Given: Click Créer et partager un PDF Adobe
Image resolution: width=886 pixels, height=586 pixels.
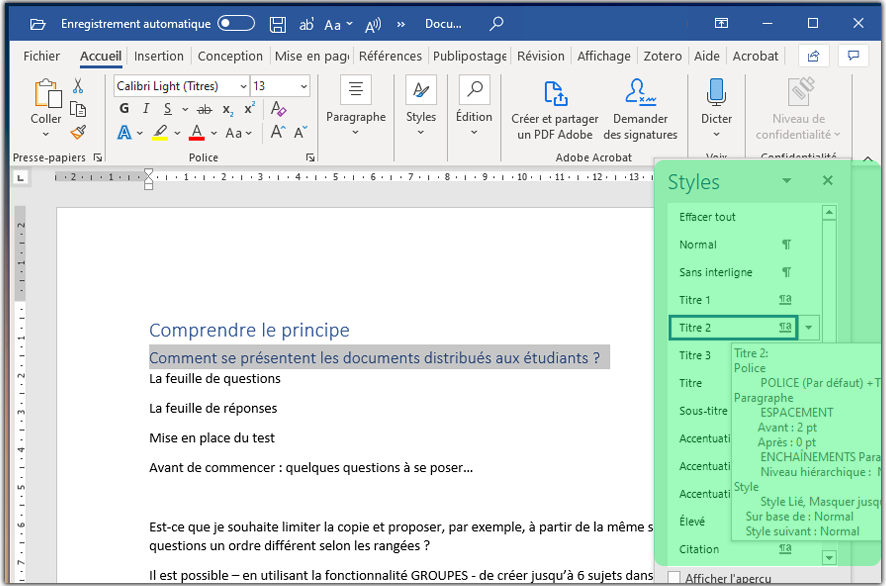Looking at the screenshot, I should (555, 110).
